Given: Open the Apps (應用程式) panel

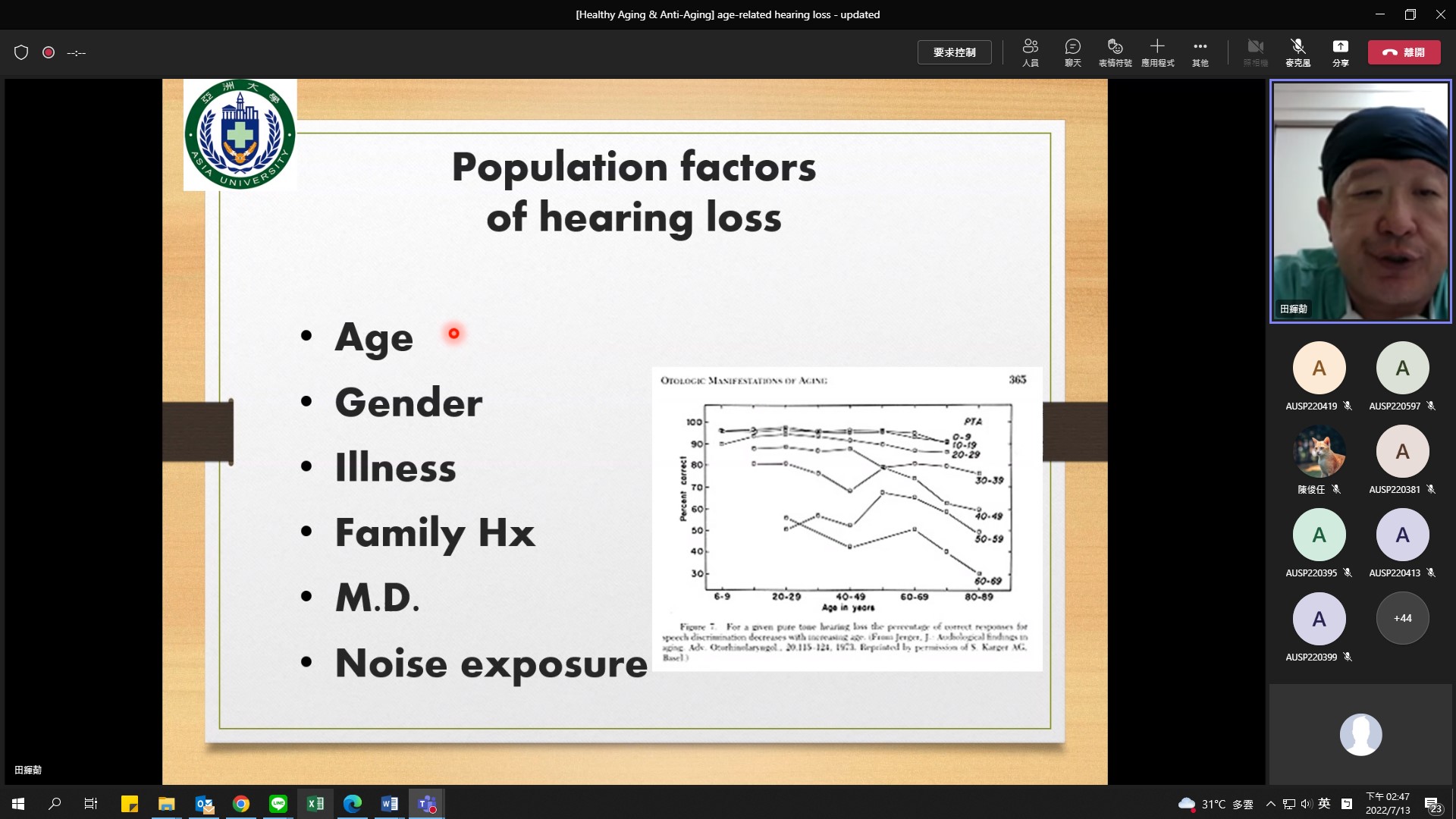Looking at the screenshot, I should point(1158,52).
